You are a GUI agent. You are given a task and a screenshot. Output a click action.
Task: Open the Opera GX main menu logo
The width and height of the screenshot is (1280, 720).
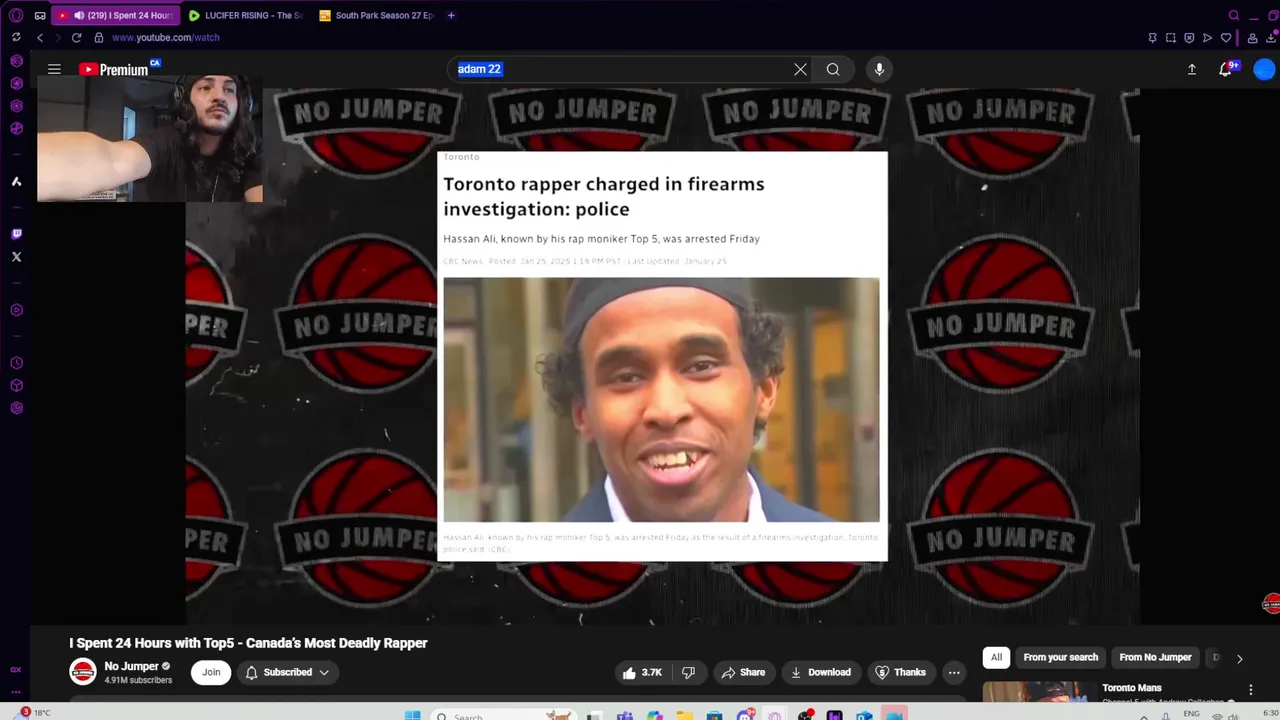coord(16,15)
